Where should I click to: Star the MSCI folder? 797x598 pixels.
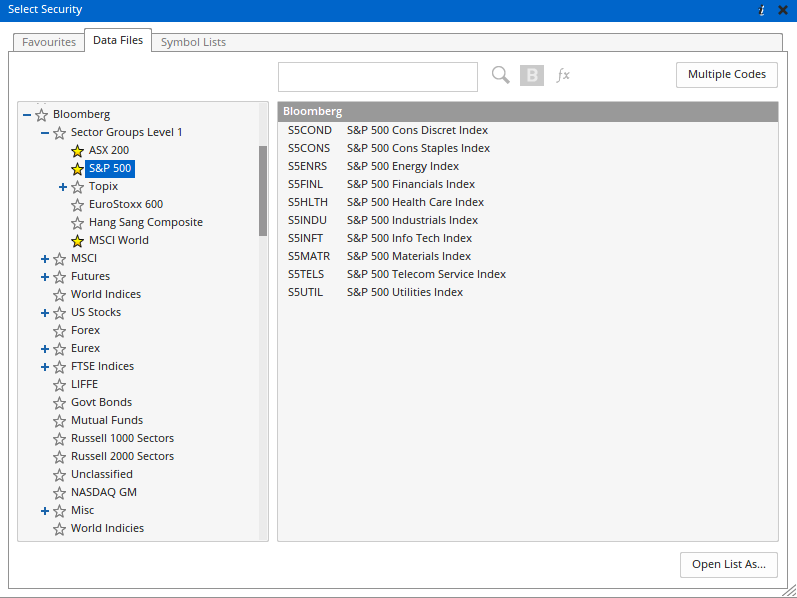pyautogui.click(x=59, y=259)
